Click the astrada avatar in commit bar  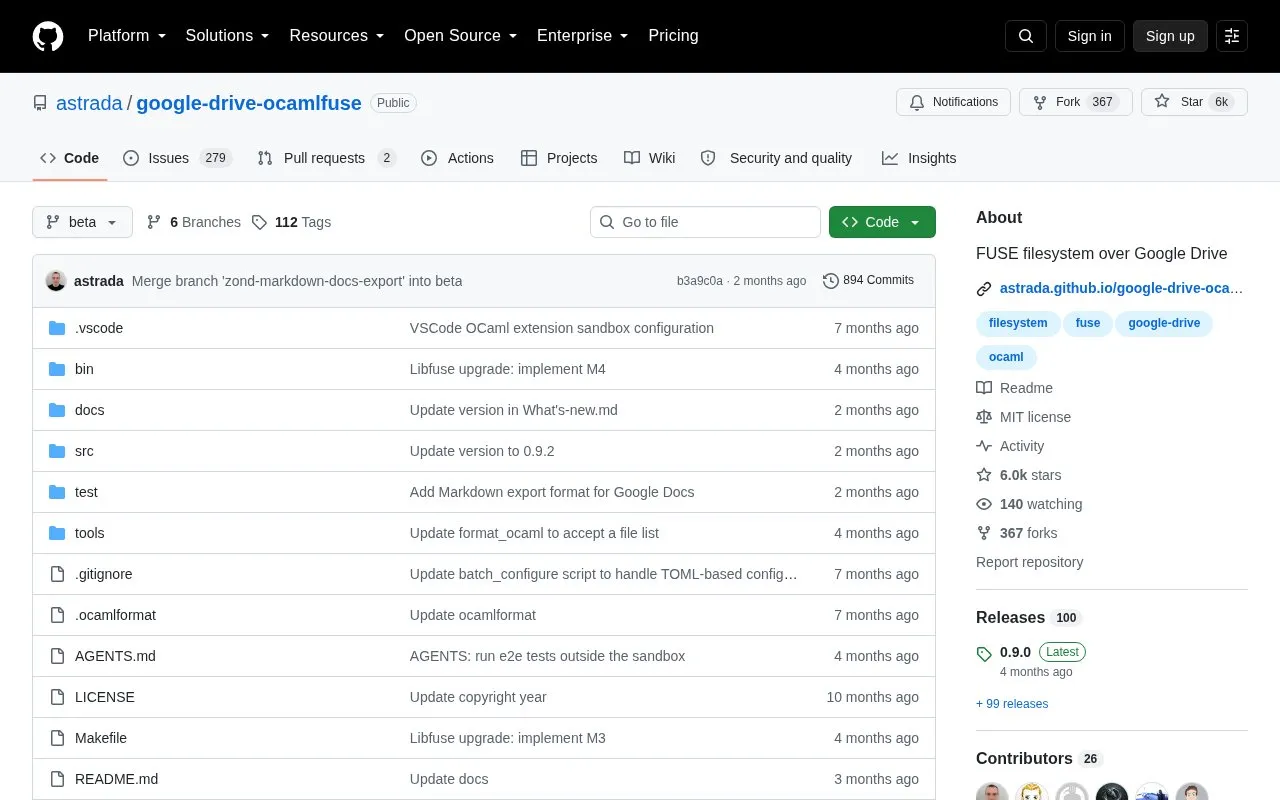pos(56,281)
